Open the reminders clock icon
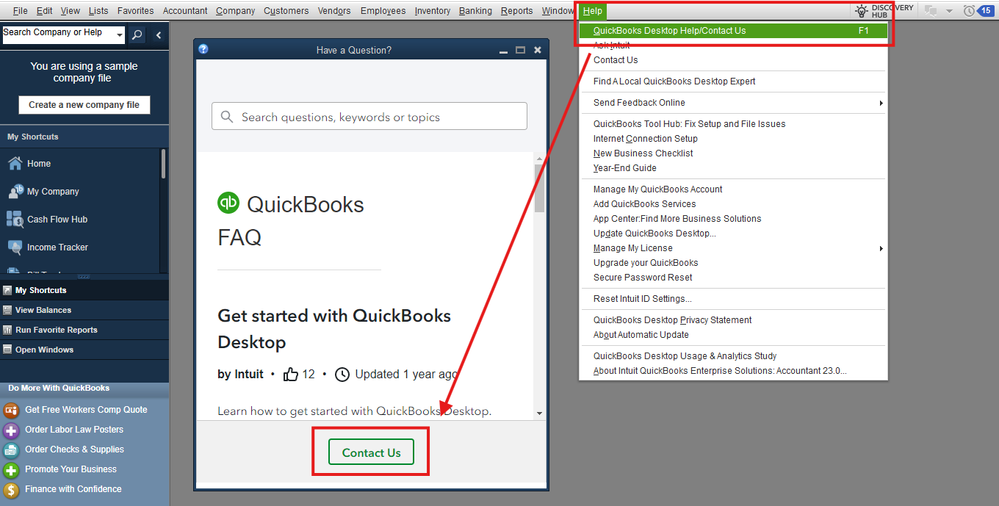999x506 pixels. click(x=969, y=11)
